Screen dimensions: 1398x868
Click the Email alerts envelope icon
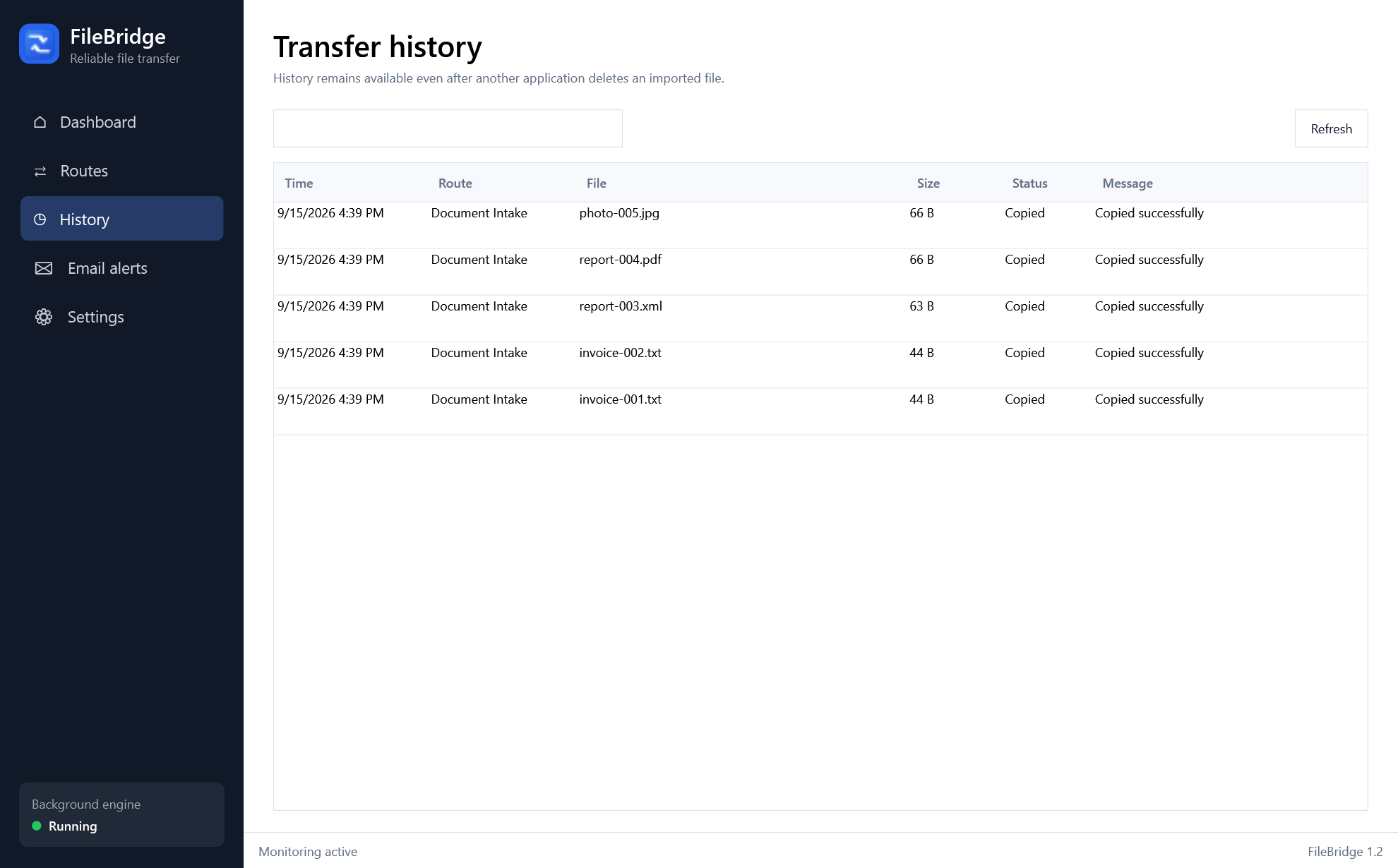44,268
